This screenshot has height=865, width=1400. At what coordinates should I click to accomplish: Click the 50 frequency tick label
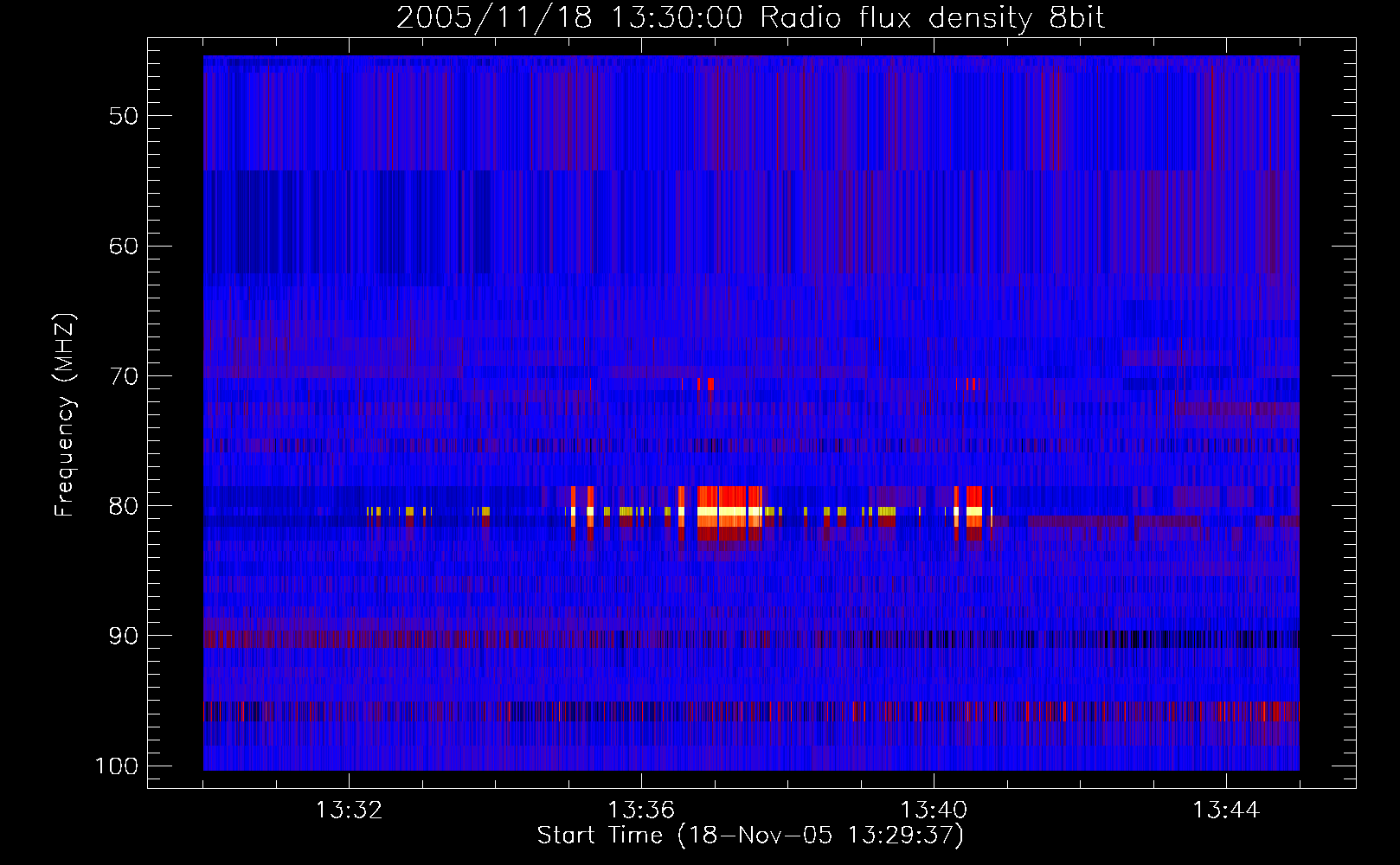(x=123, y=116)
